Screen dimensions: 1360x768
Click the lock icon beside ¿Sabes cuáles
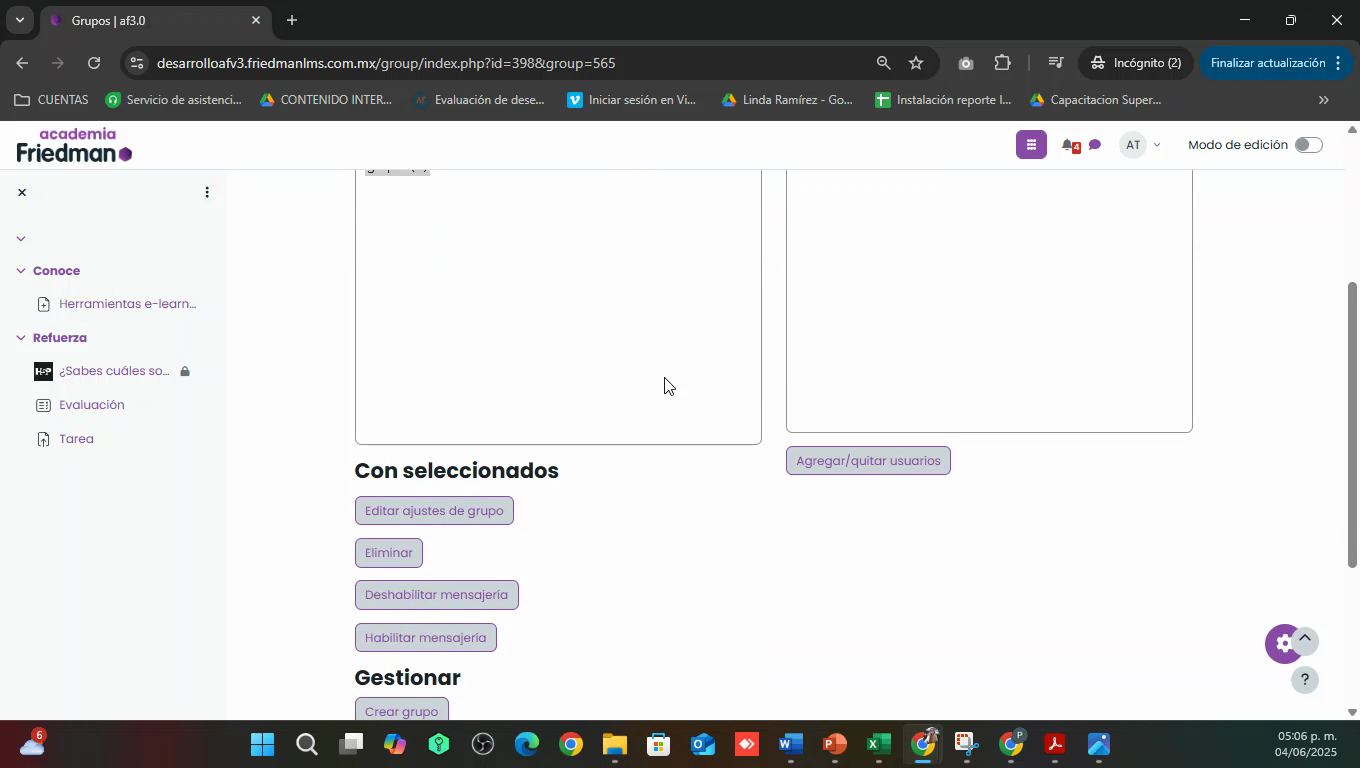185,371
